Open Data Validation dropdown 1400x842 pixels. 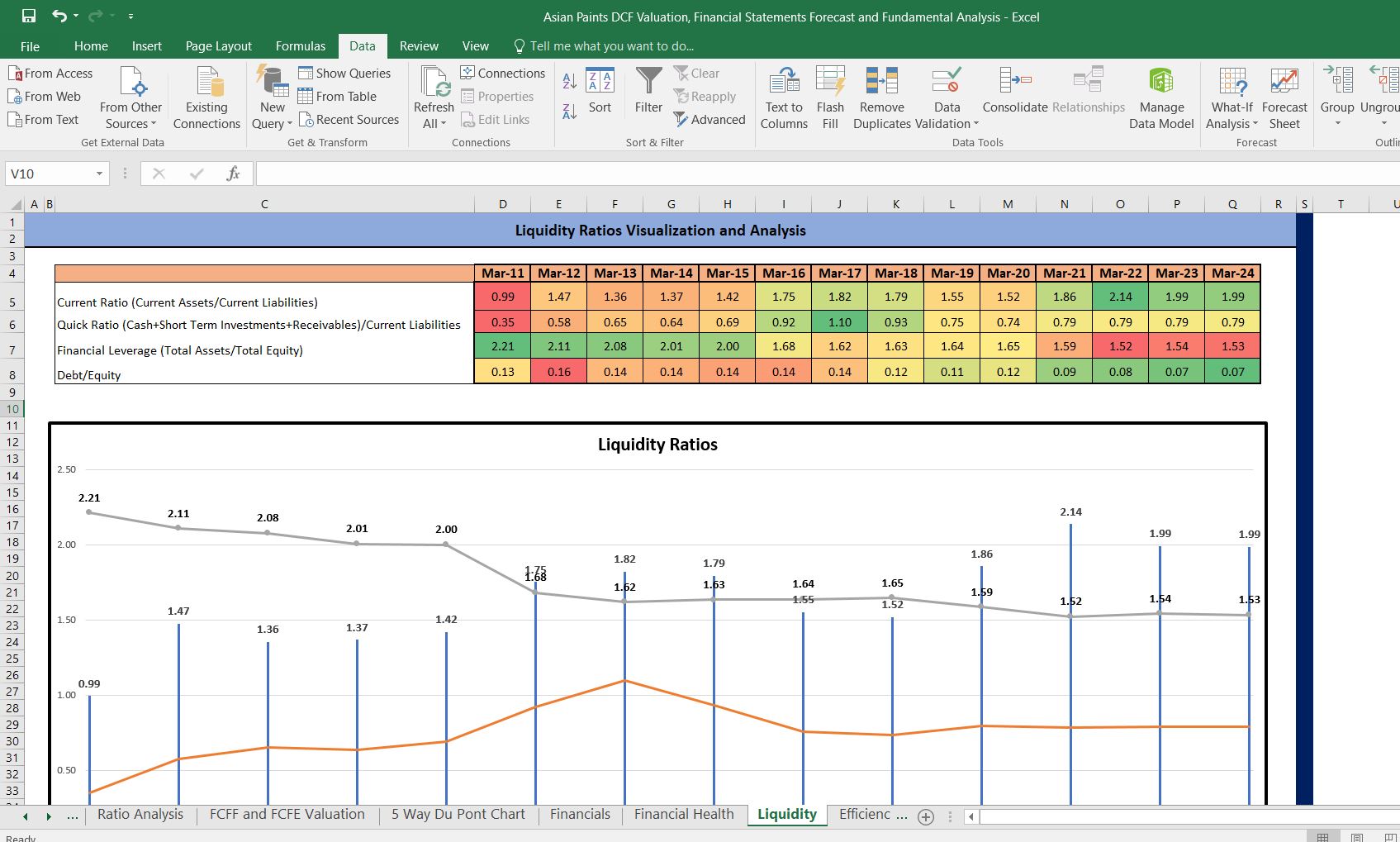pyautogui.click(x=947, y=115)
